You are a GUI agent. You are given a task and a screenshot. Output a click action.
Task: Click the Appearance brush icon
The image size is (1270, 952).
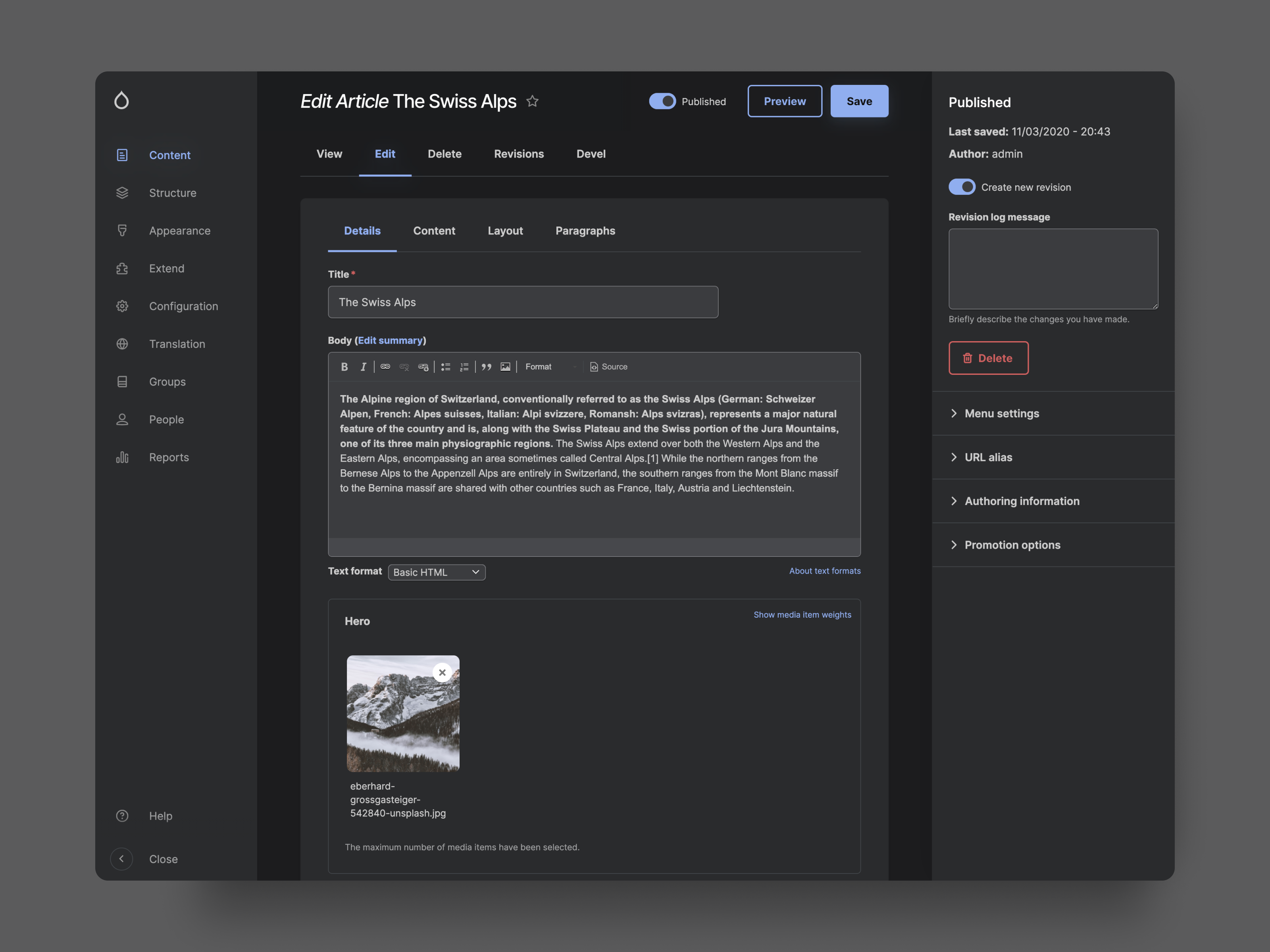point(122,231)
